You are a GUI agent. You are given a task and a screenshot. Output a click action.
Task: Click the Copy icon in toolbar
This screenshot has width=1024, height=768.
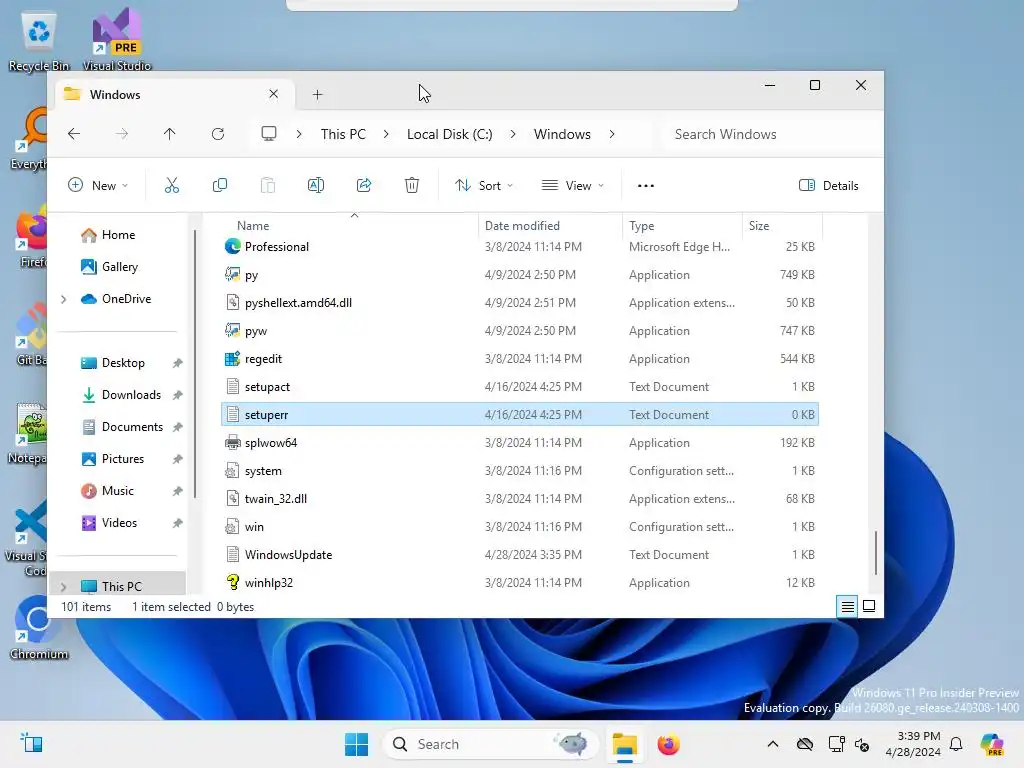coord(220,185)
